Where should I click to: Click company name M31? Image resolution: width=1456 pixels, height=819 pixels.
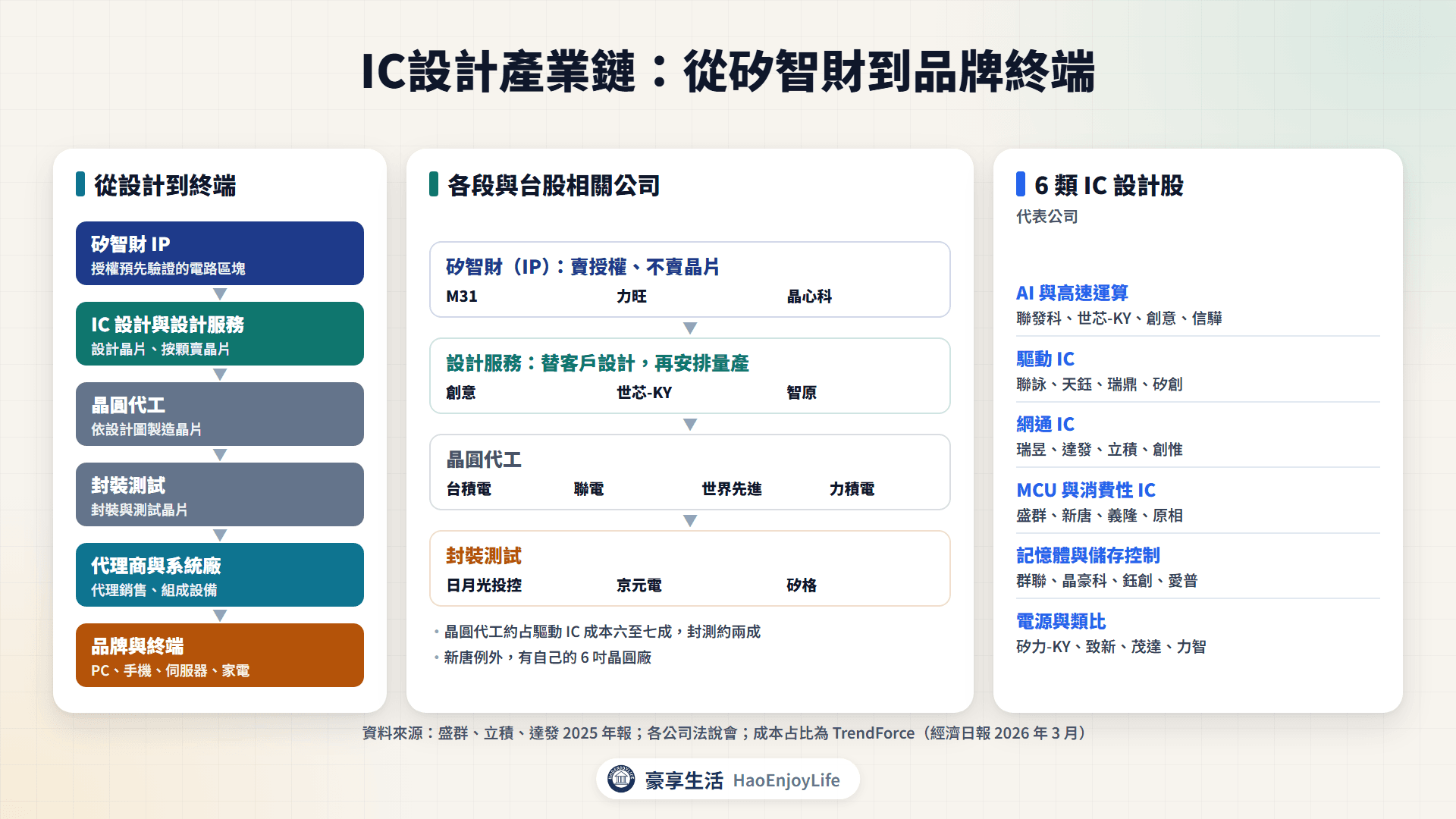point(462,297)
